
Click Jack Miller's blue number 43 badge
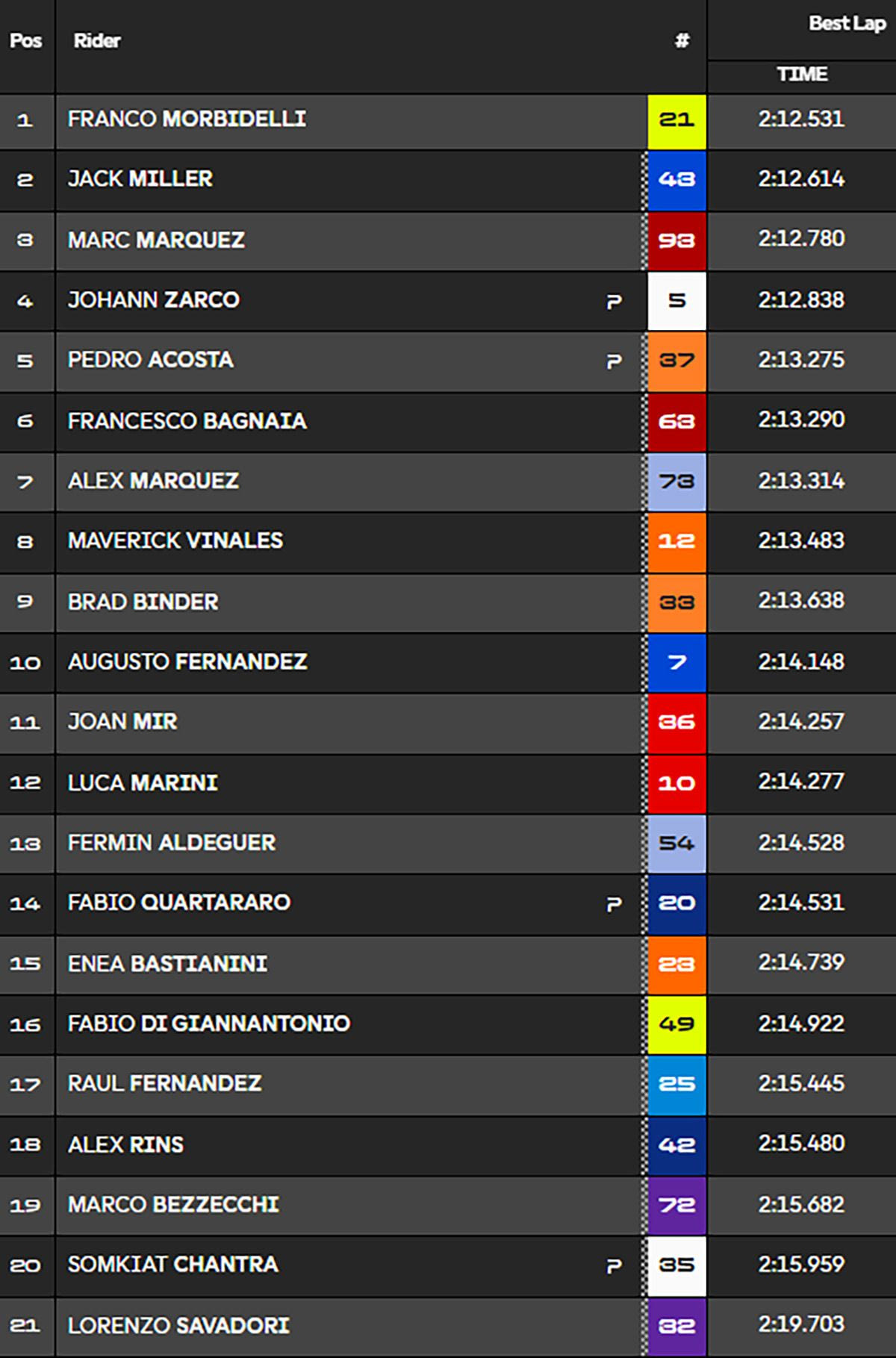point(676,180)
